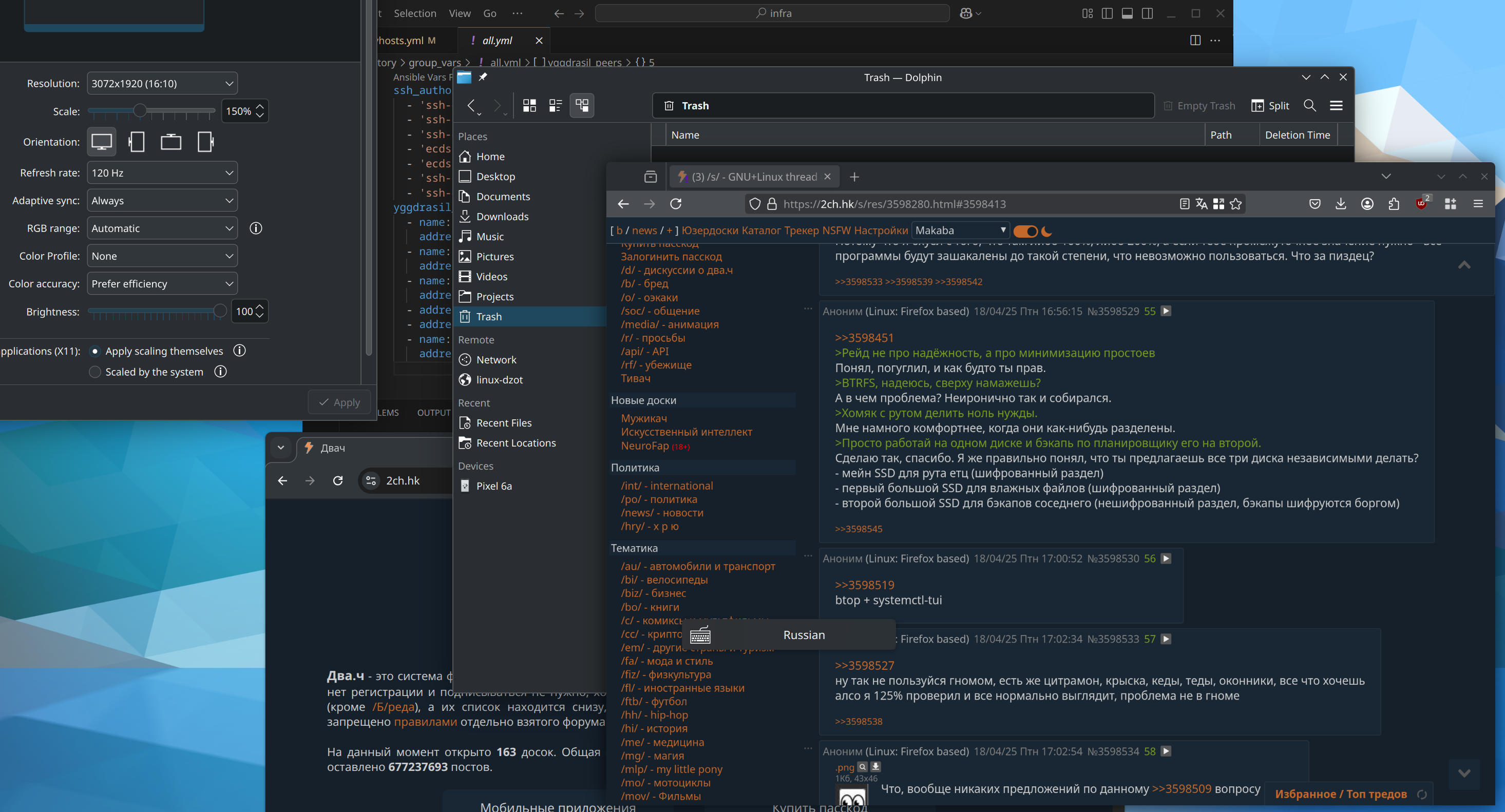Open Firefox downloads panel

(1341, 204)
